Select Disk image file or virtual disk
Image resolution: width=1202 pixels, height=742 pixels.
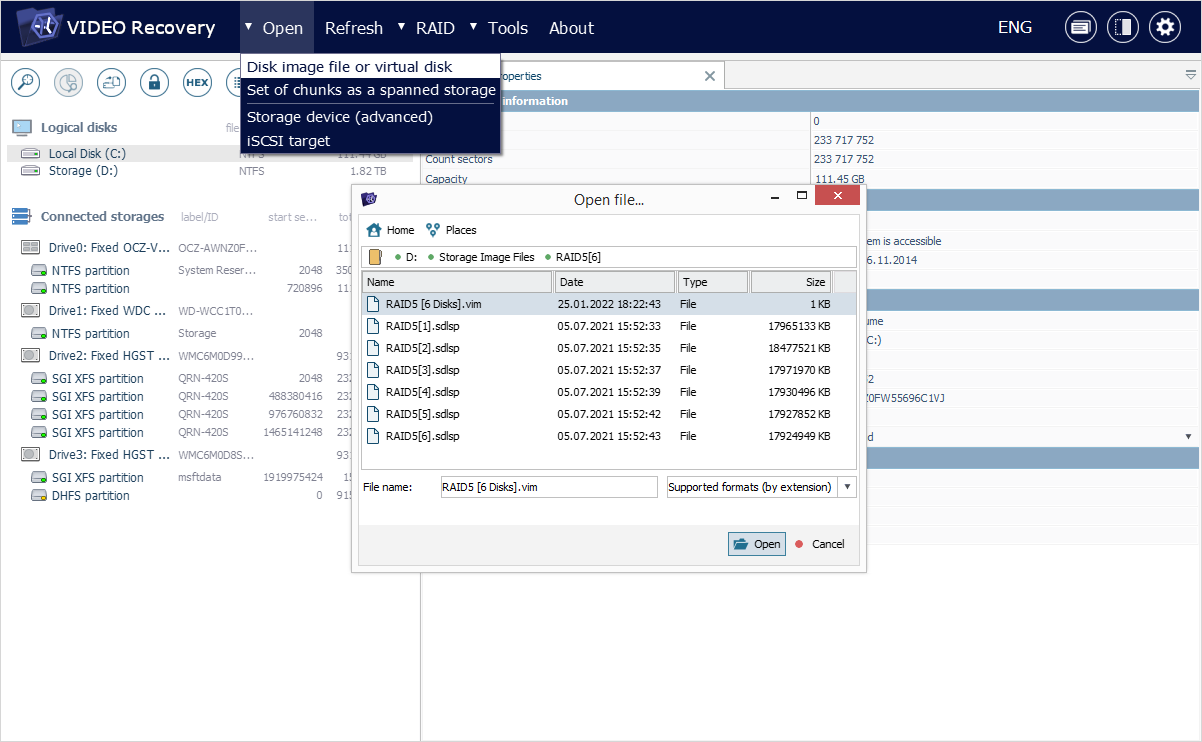[370, 66]
